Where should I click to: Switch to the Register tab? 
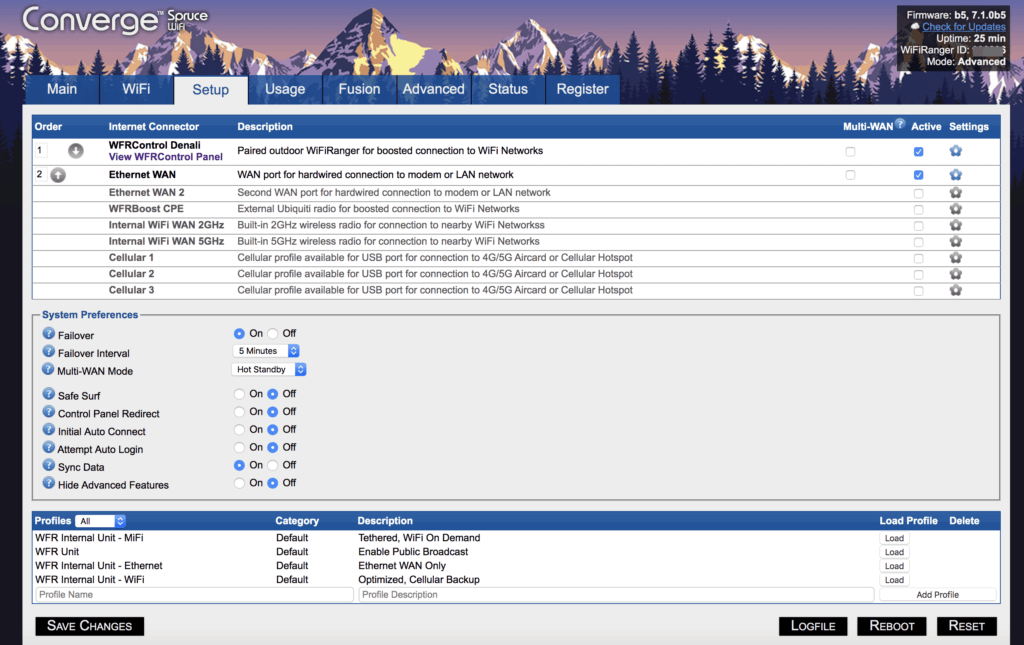click(583, 89)
